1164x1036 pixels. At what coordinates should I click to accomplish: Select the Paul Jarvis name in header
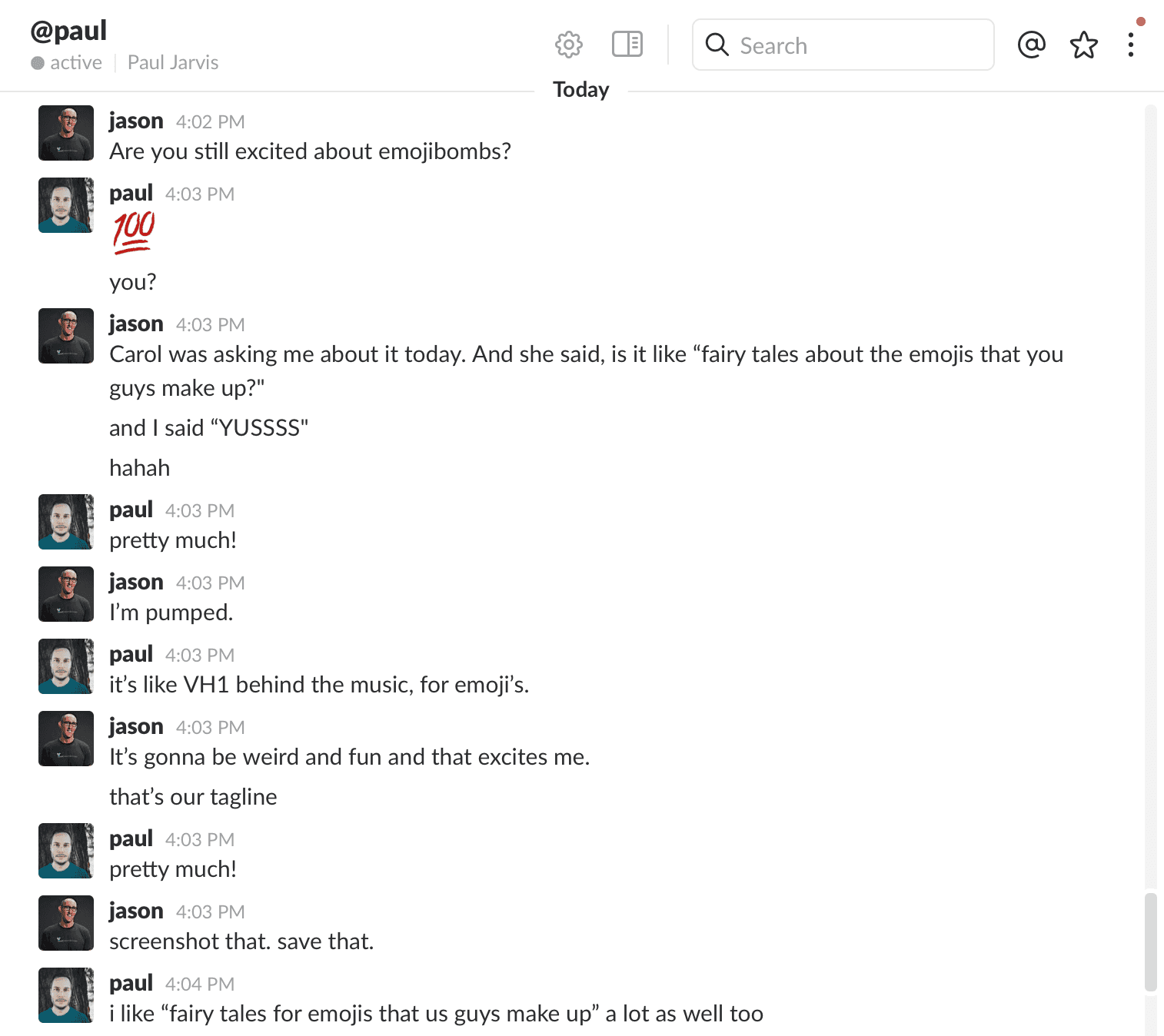pyautogui.click(x=173, y=61)
